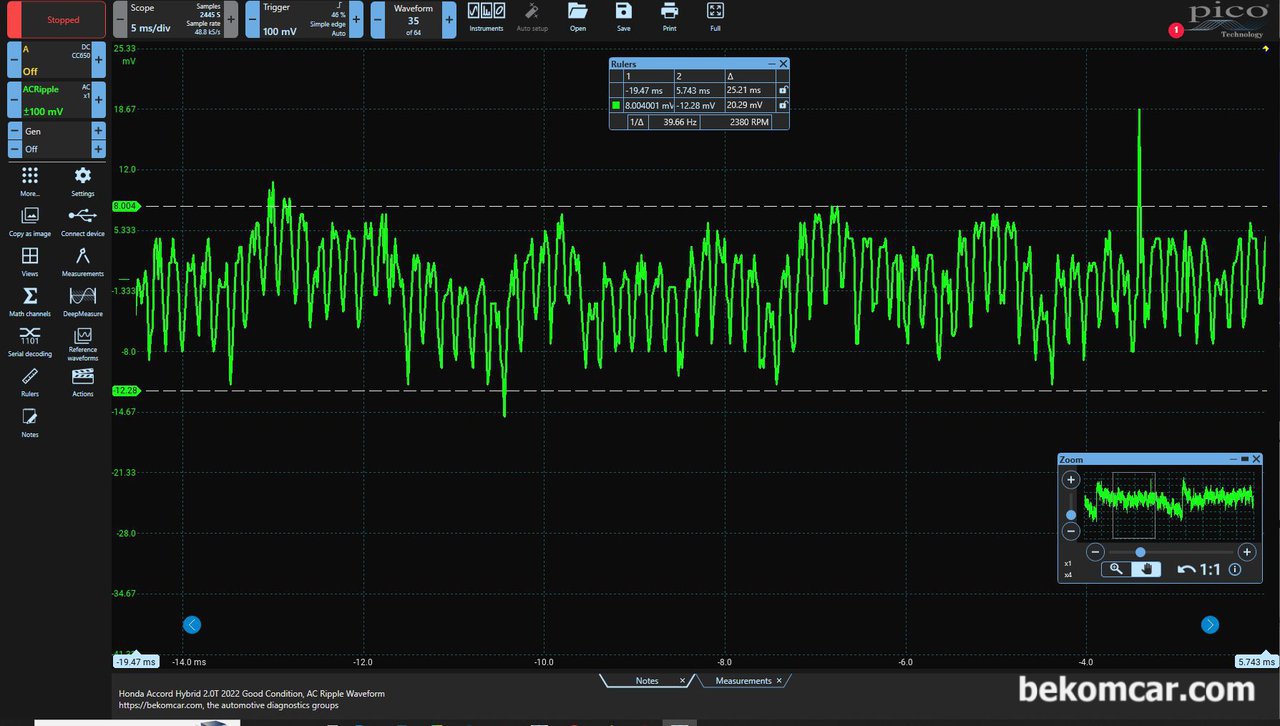The height and width of the screenshot is (726, 1280).
Task: Open the Rulers tool in sidebar
Action: 30,381
